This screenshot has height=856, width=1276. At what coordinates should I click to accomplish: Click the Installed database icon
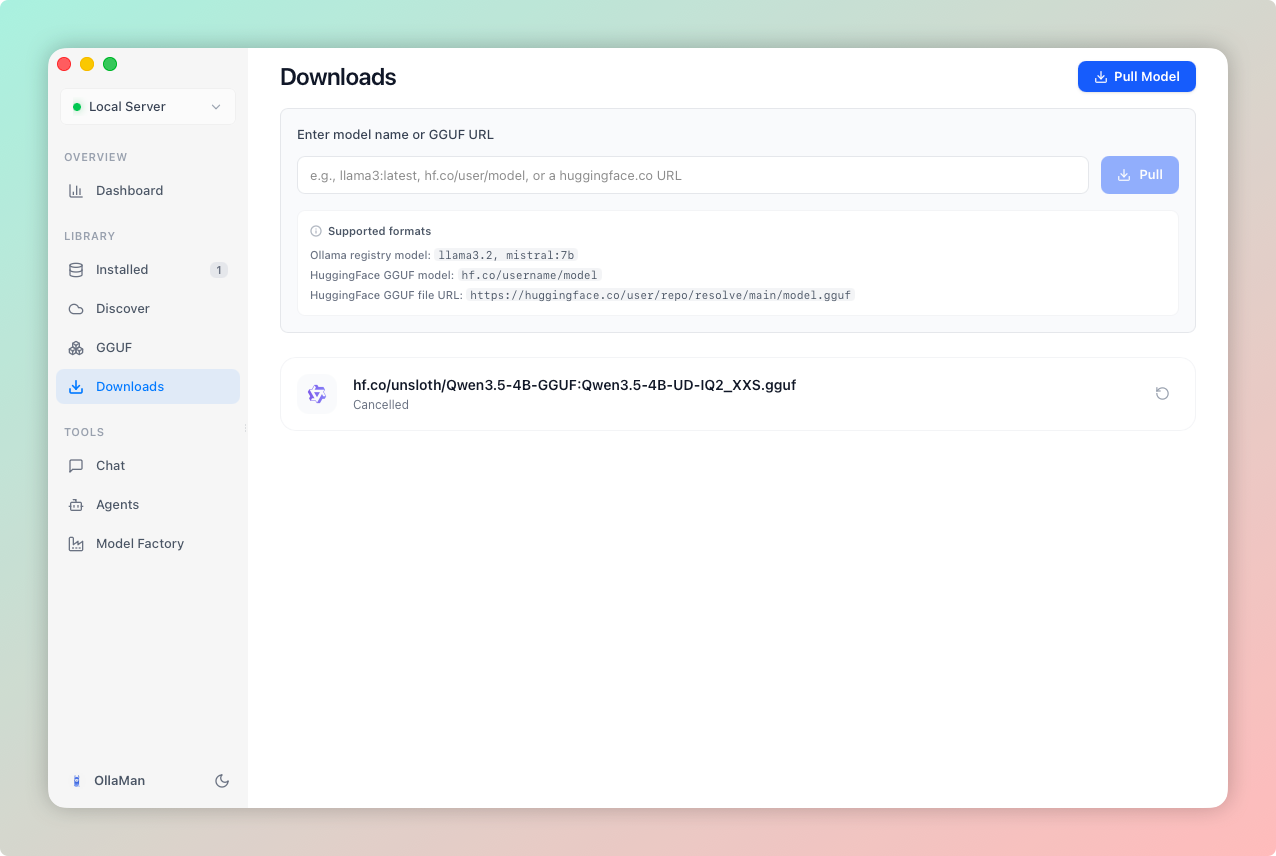[x=76, y=270]
